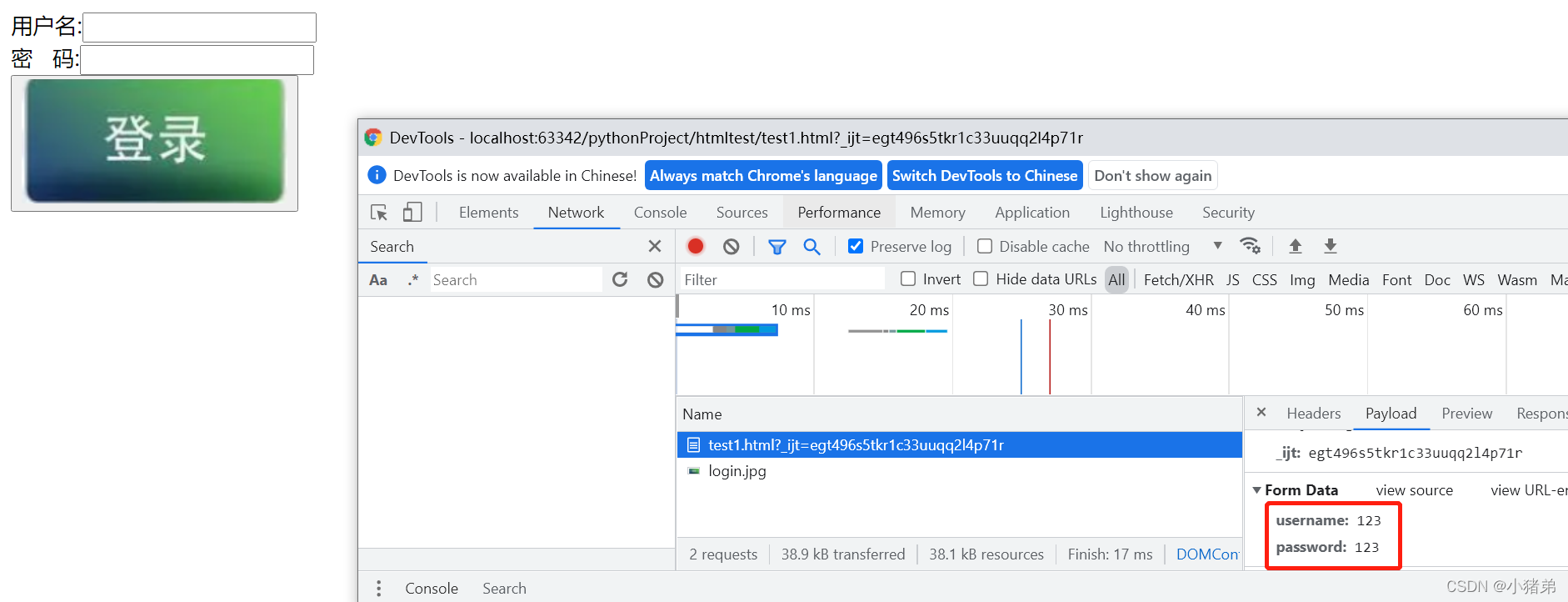Click the login.jpg image file icon
This screenshot has width=1568, height=602.
point(694,471)
